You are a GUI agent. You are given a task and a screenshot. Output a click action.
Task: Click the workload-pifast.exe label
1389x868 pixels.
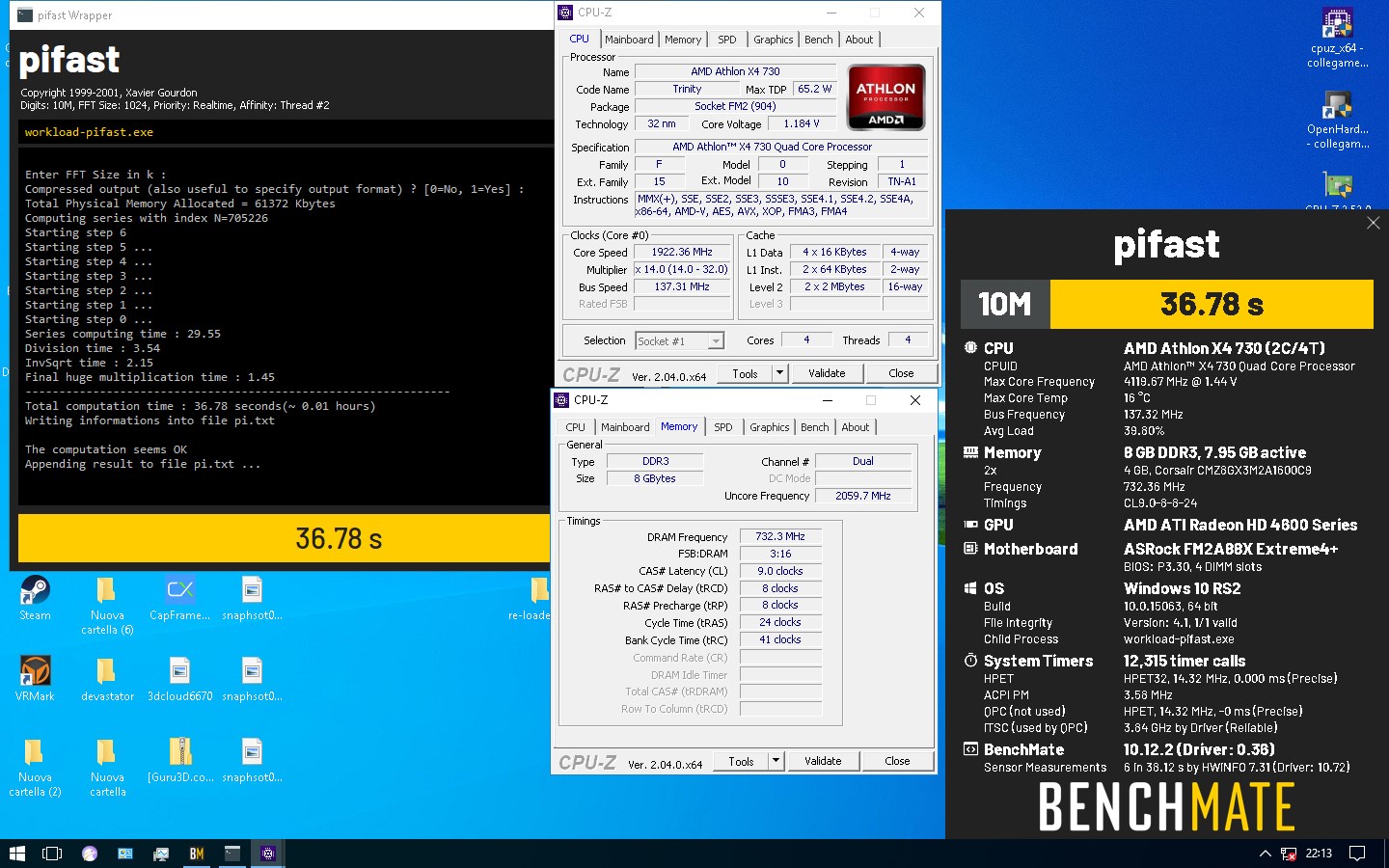pyautogui.click(x=89, y=132)
